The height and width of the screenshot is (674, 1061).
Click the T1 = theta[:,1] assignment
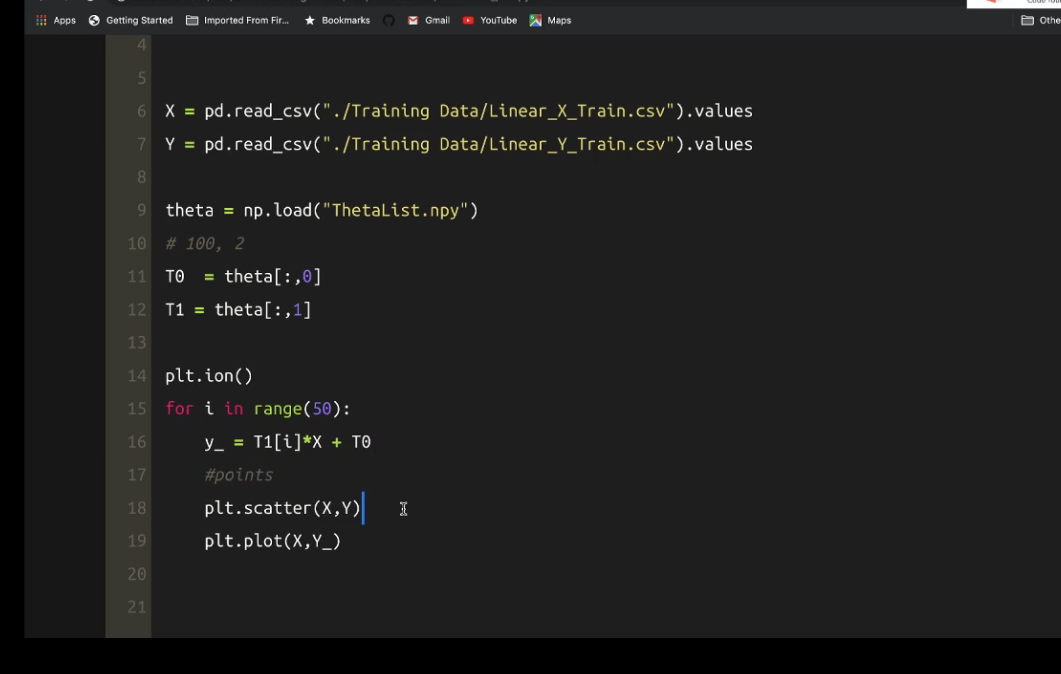tap(238, 310)
